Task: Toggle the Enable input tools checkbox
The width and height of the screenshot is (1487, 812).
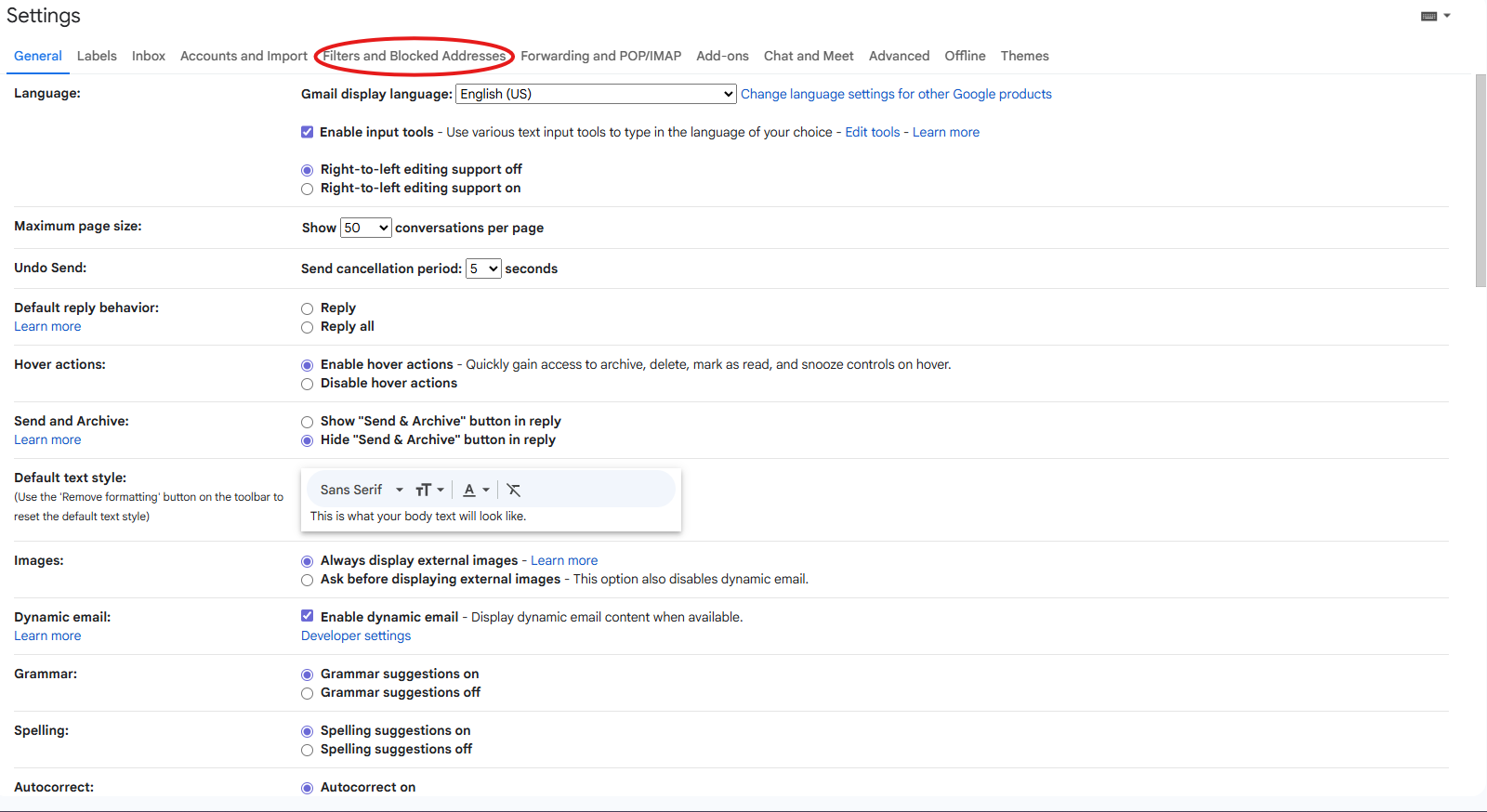Action: click(307, 132)
